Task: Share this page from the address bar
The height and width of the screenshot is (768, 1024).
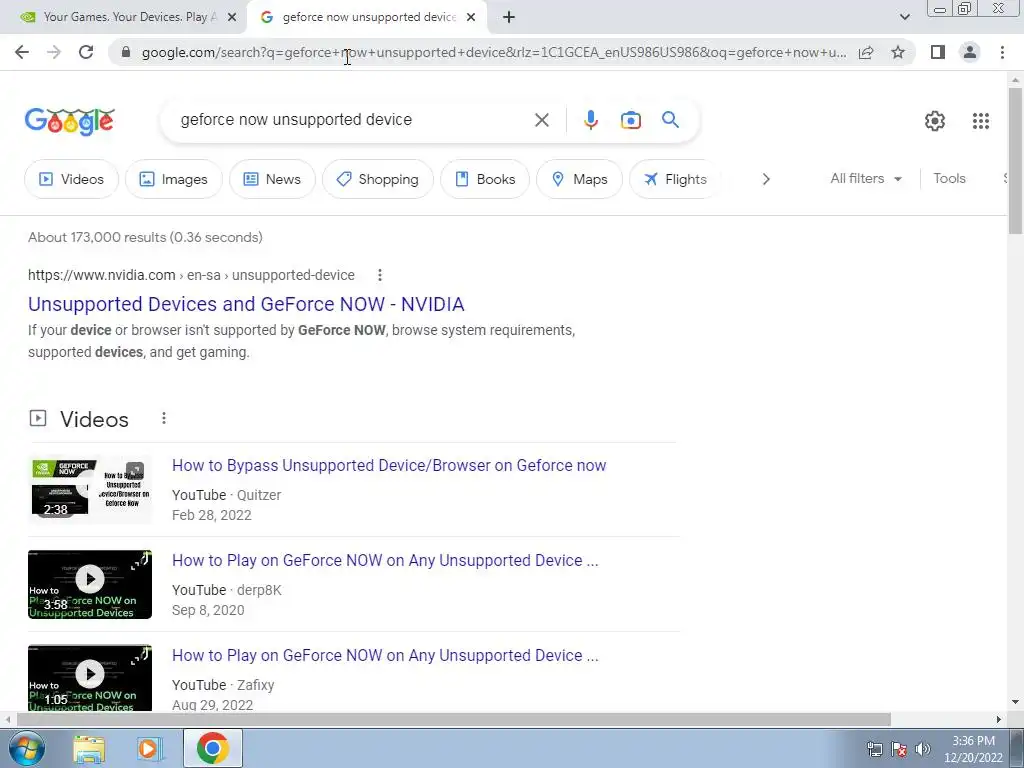Action: [866, 52]
